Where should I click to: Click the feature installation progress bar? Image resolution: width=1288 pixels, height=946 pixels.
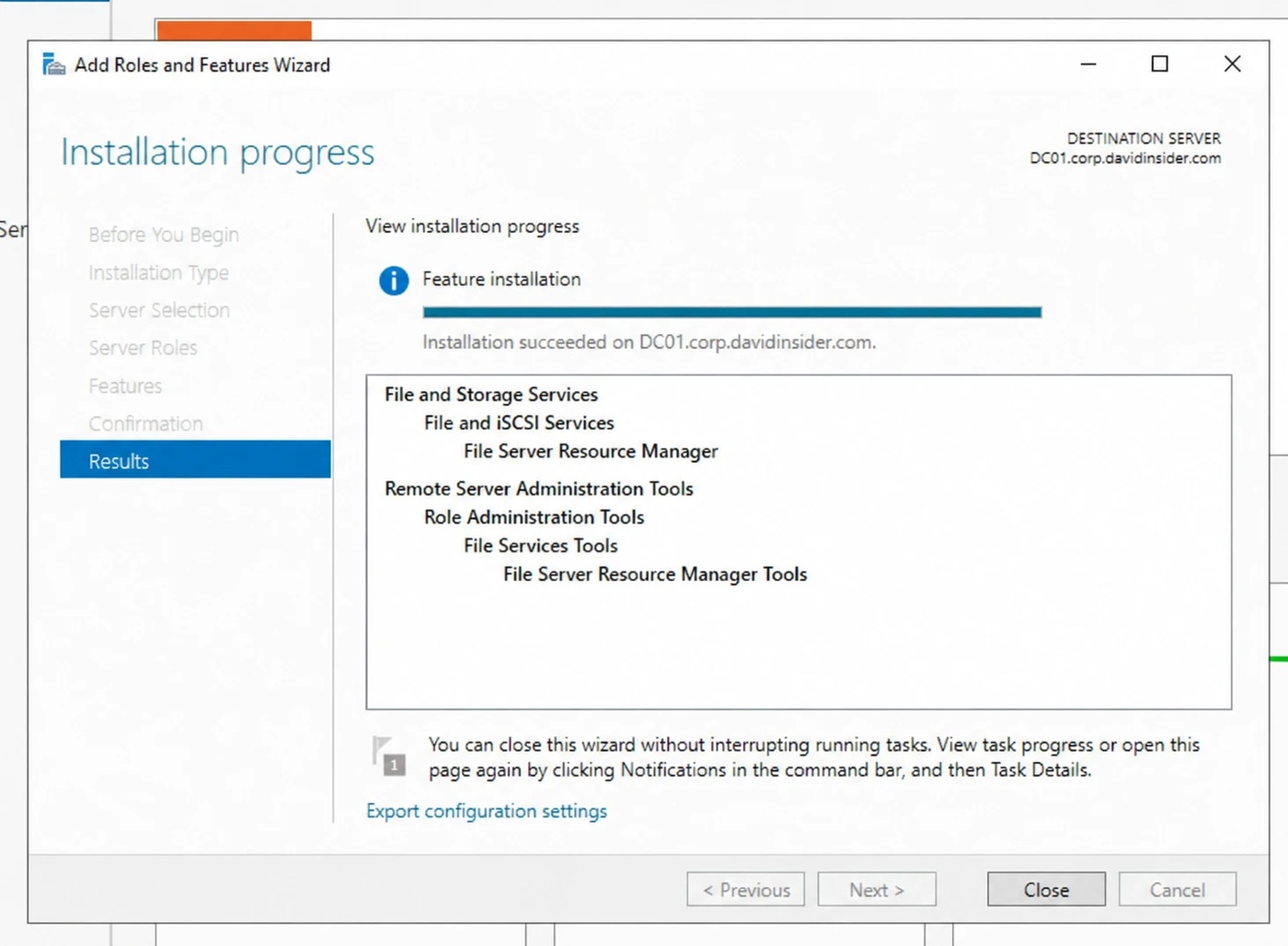coord(732,313)
